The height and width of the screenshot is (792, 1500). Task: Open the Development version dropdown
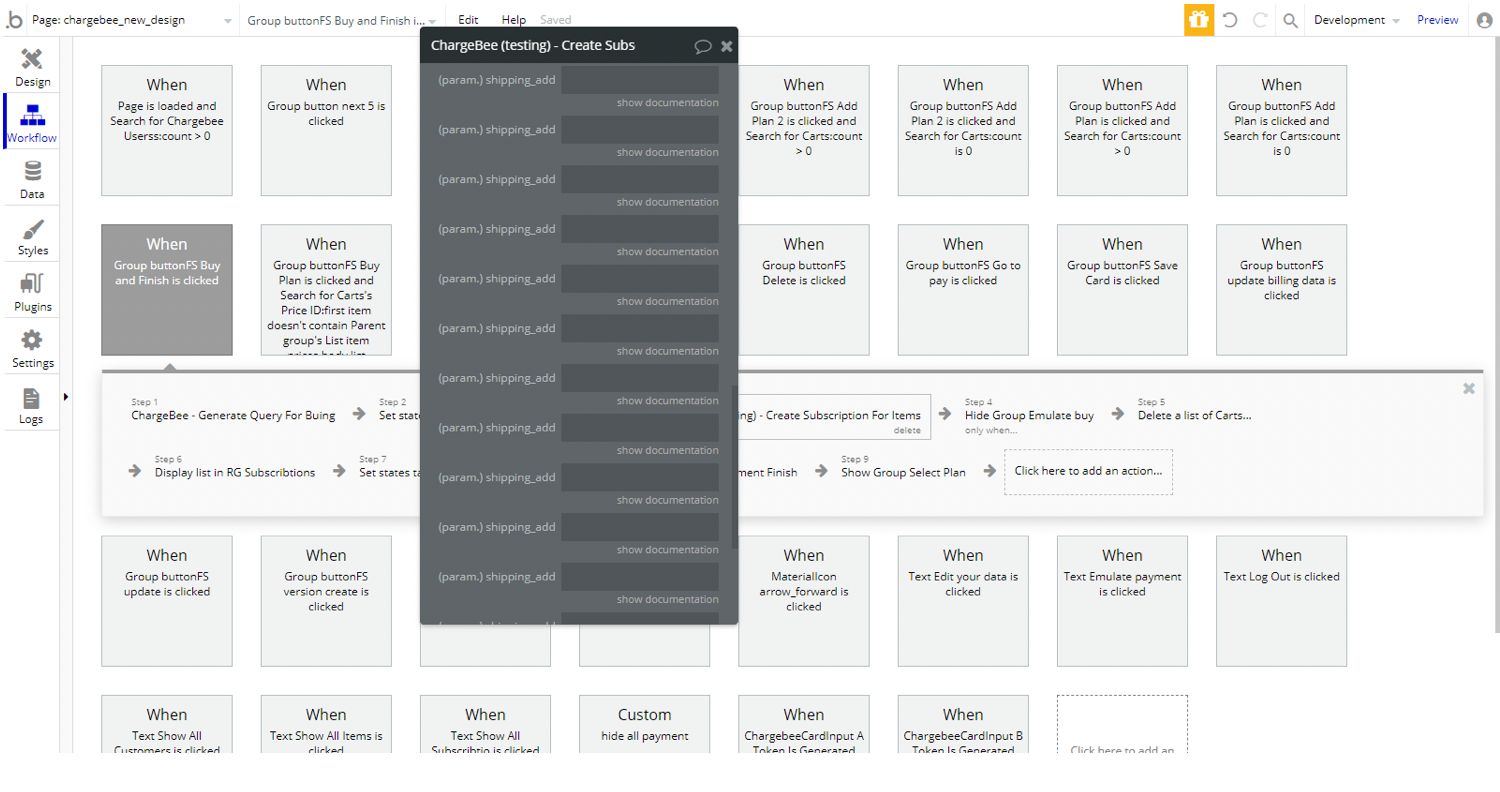[1356, 20]
